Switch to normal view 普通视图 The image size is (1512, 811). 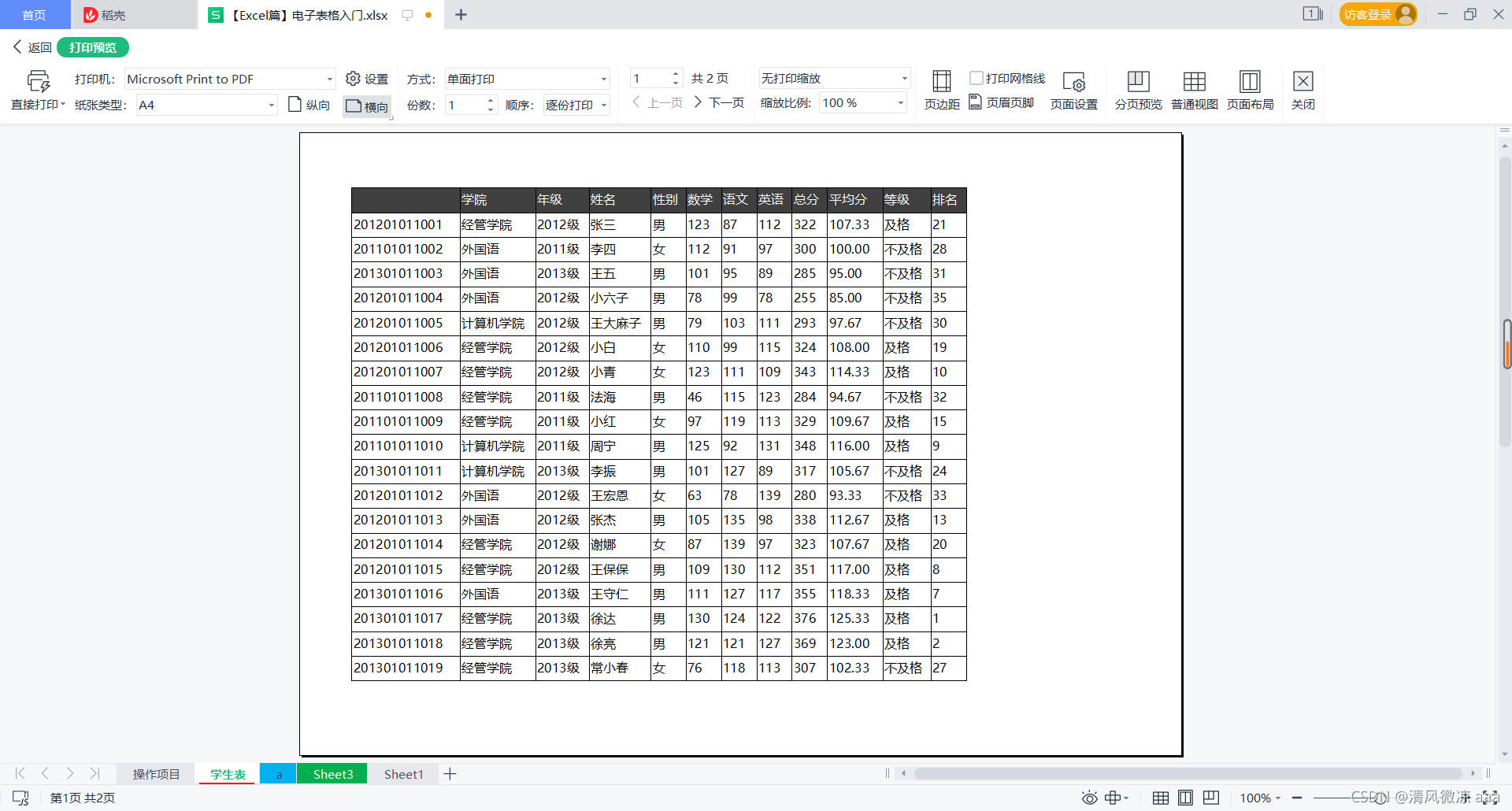(x=1195, y=90)
